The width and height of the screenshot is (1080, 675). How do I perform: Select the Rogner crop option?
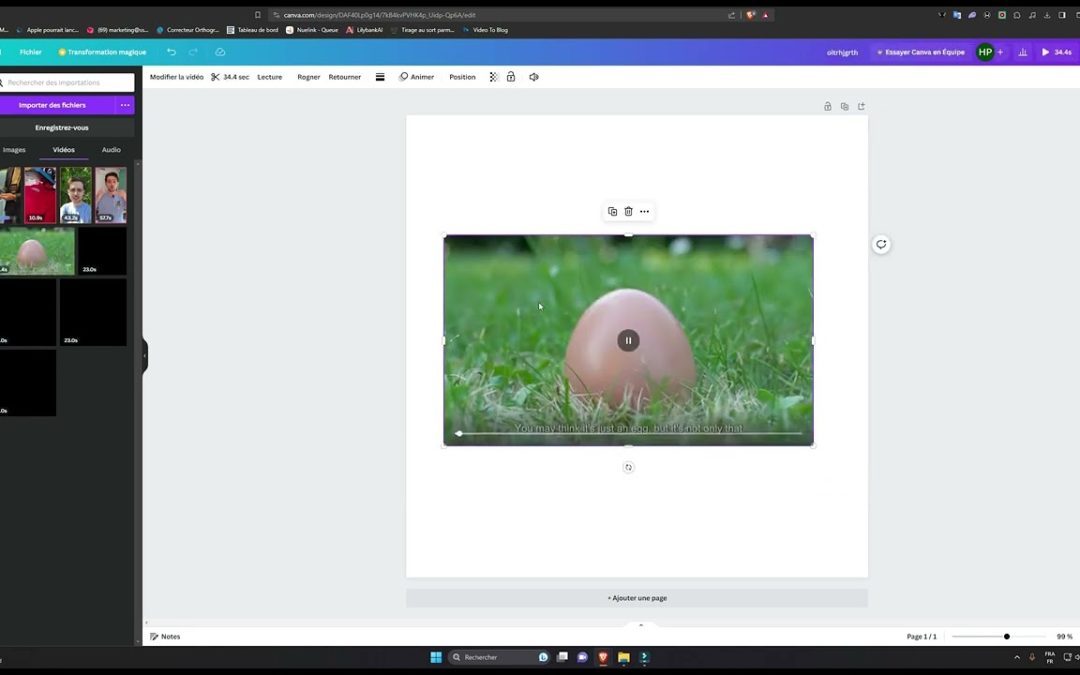pyautogui.click(x=309, y=77)
